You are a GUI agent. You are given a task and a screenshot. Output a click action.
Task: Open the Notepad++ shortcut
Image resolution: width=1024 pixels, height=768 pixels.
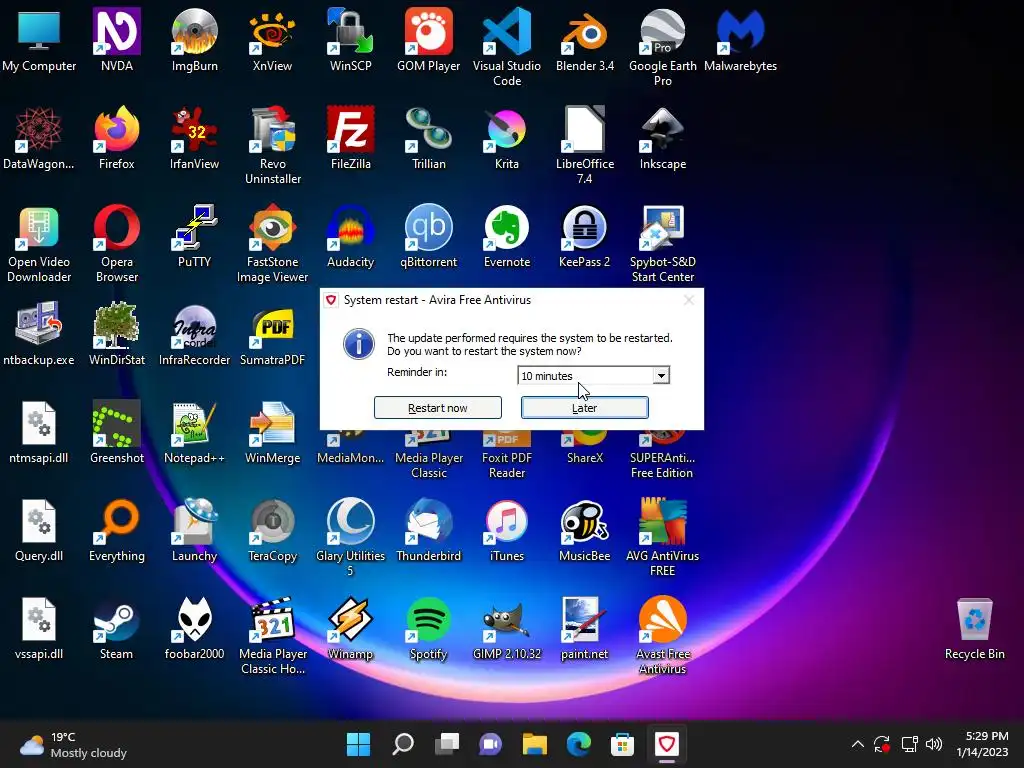click(x=195, y=432)
